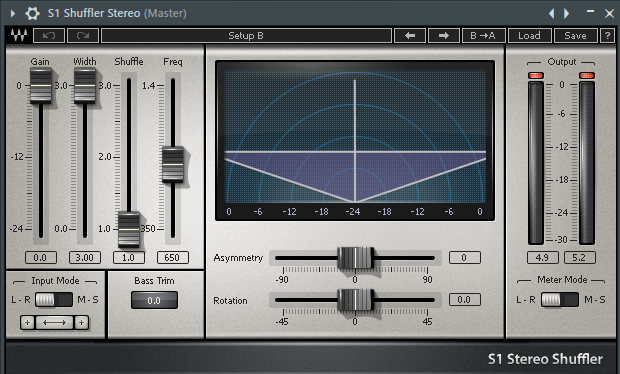Screen dimensions: 620x374
Task: Minimize the S1 Shuffler plugin window
Action: tap(590, 13)
